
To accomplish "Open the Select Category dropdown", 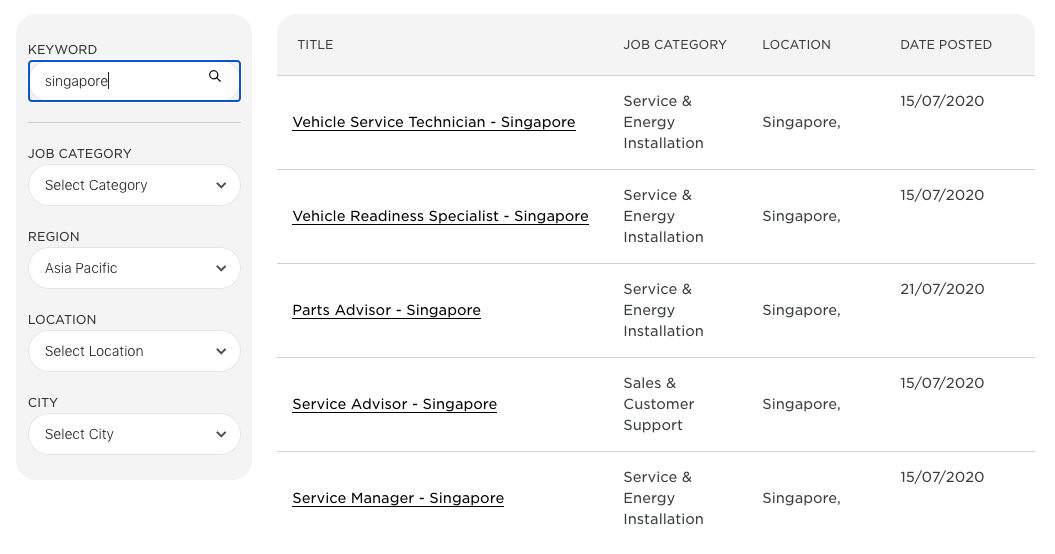I will (134, 185).
